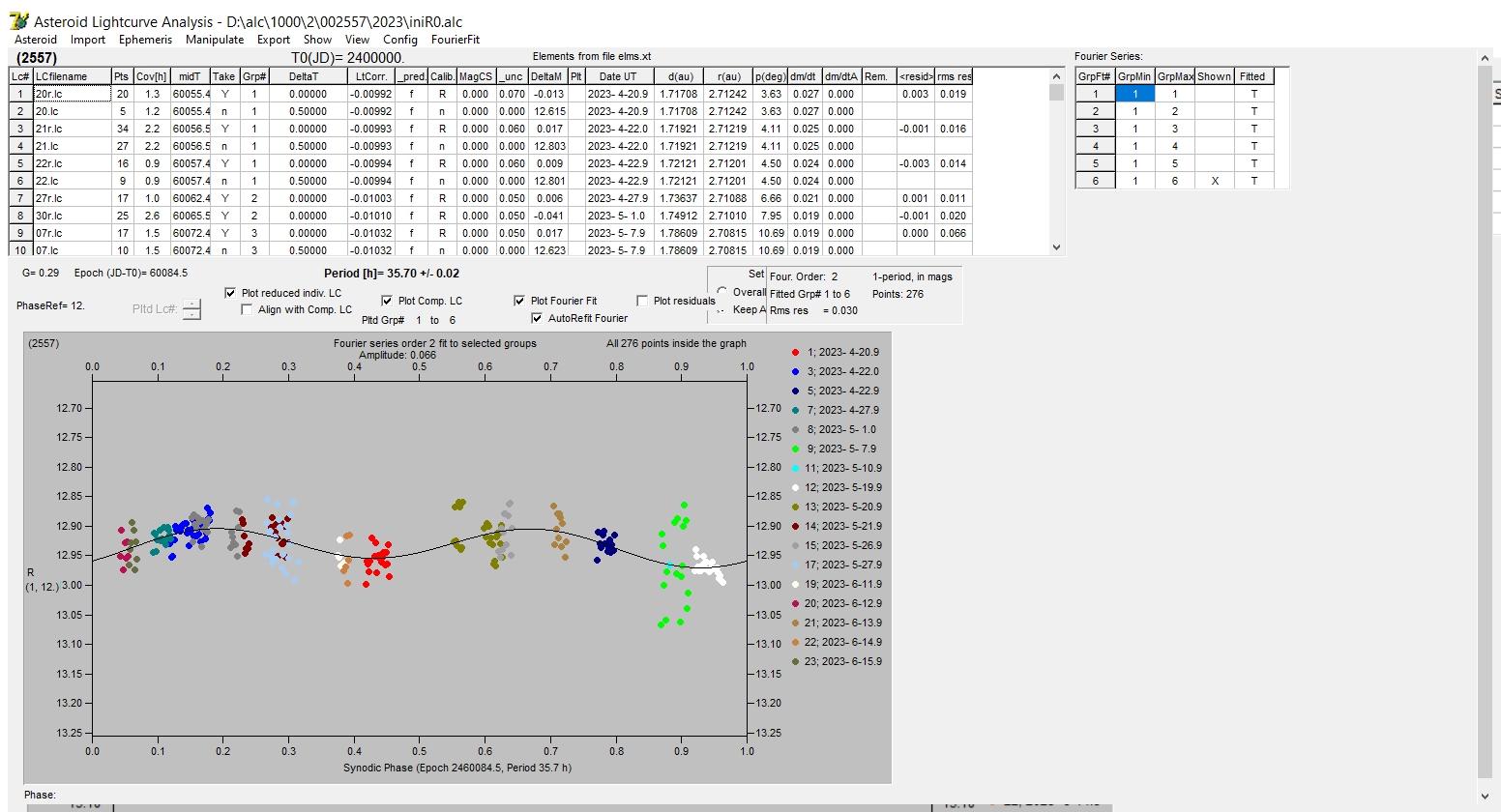Click the application icon in title bar
This screenshot has height=812, width=1501.
[x=18, y=20]
